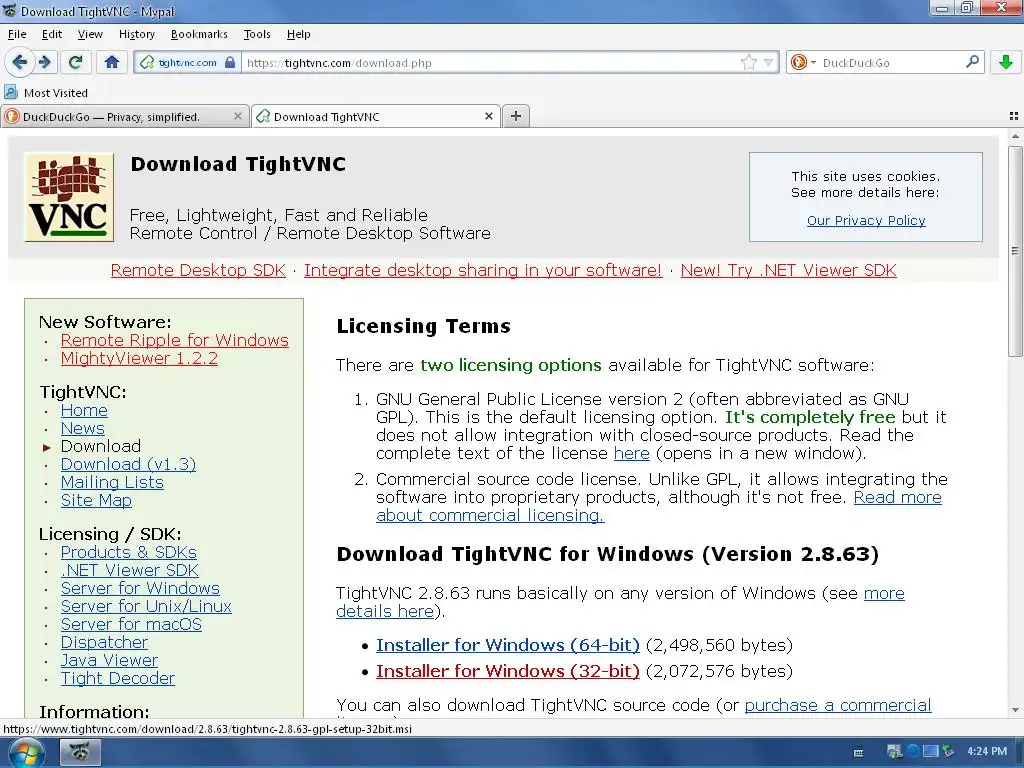Open the Most Visited bookmarks folder
This screenshot has height=768, width=1024.
[46, 93]
